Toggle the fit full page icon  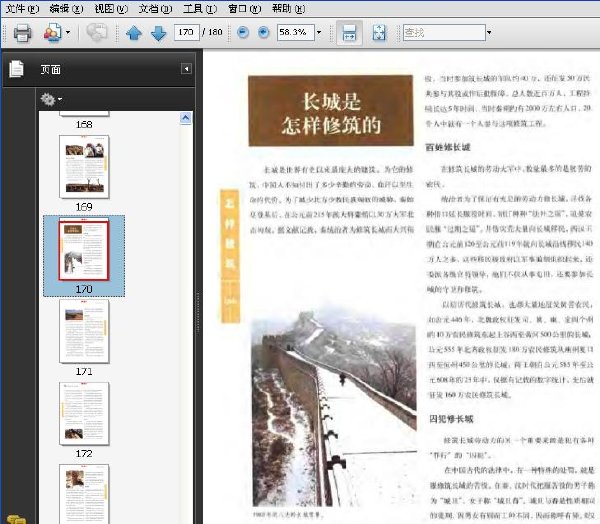coord(379,33)
